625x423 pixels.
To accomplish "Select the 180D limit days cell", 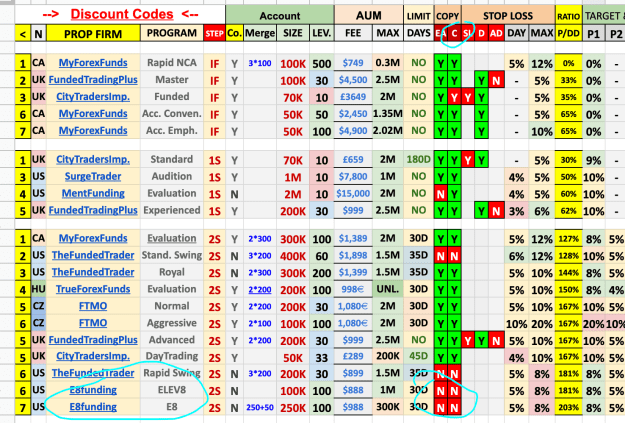I will click(419, 159).
